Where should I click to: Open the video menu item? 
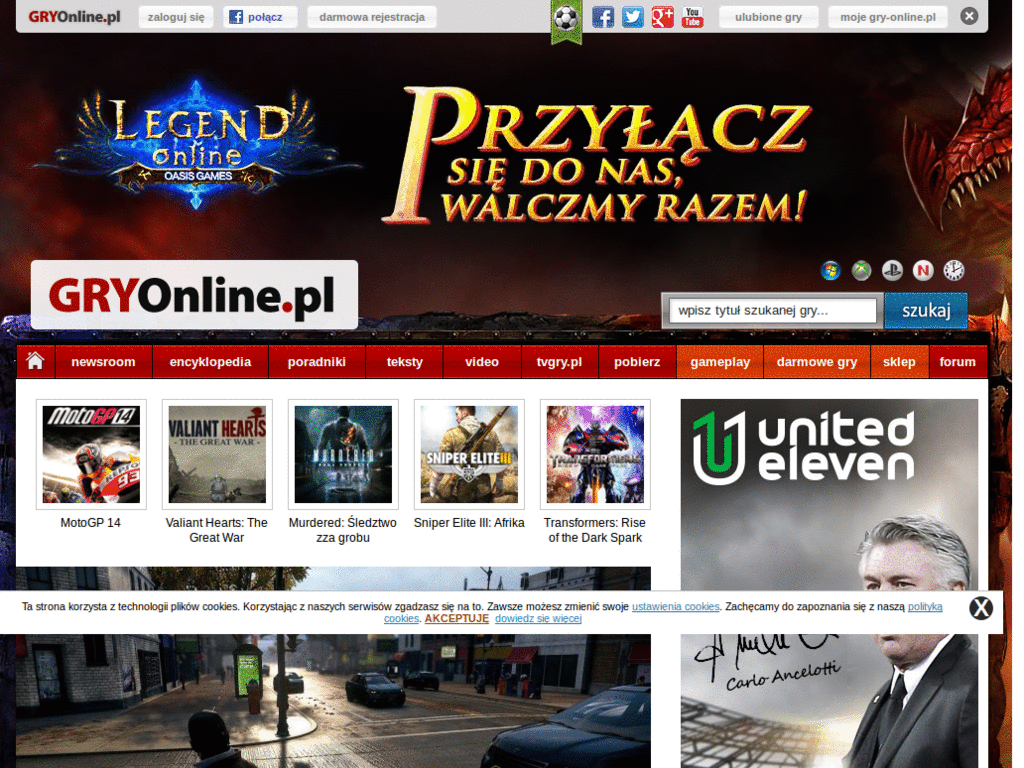[x=482, y=362]
